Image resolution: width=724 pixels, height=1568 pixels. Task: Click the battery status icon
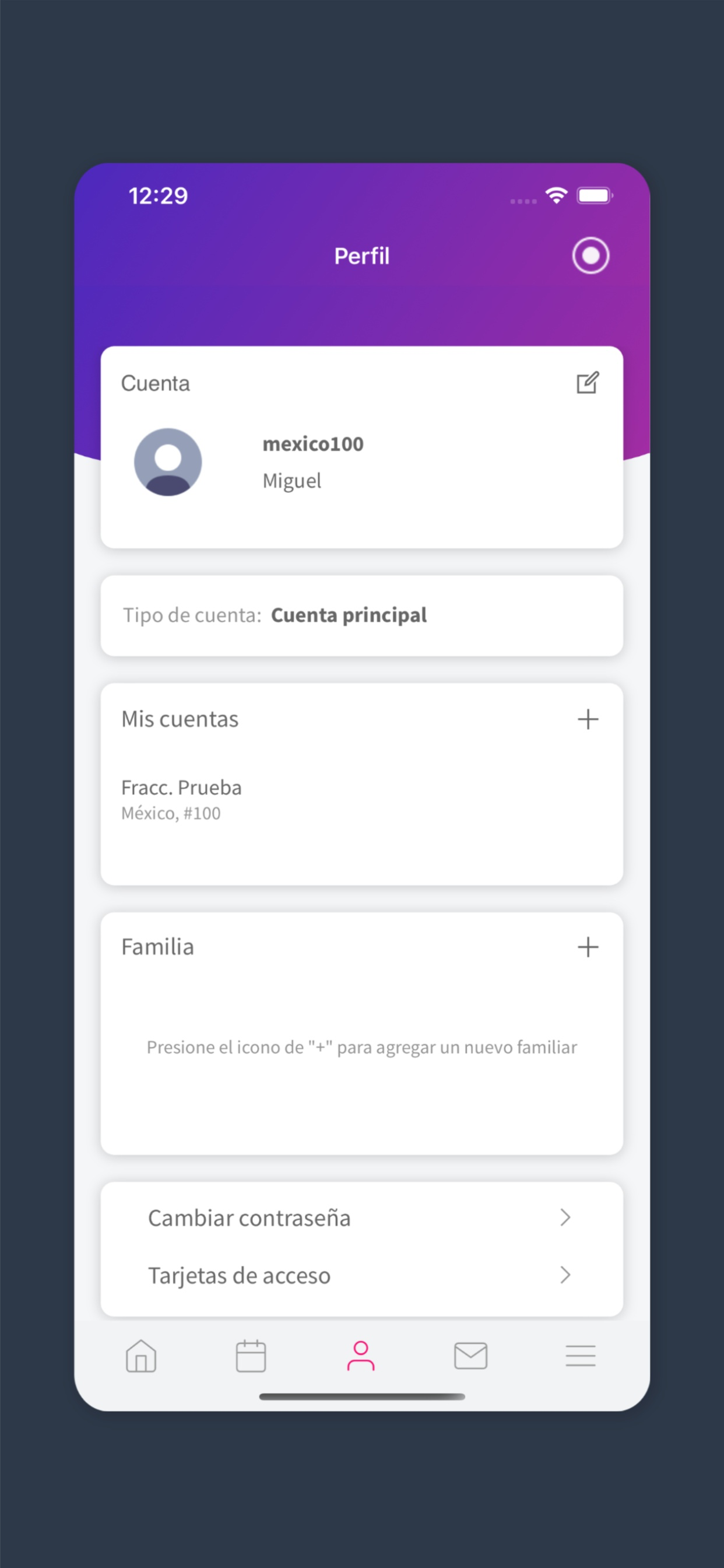click(595, 195)
